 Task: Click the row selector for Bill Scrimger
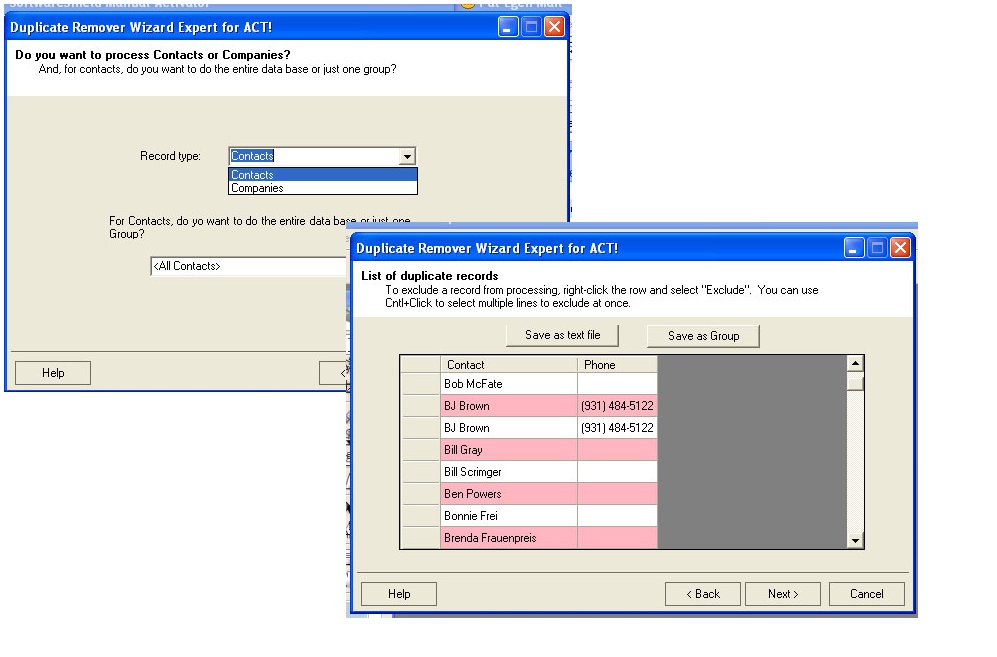tap(421, 472)
